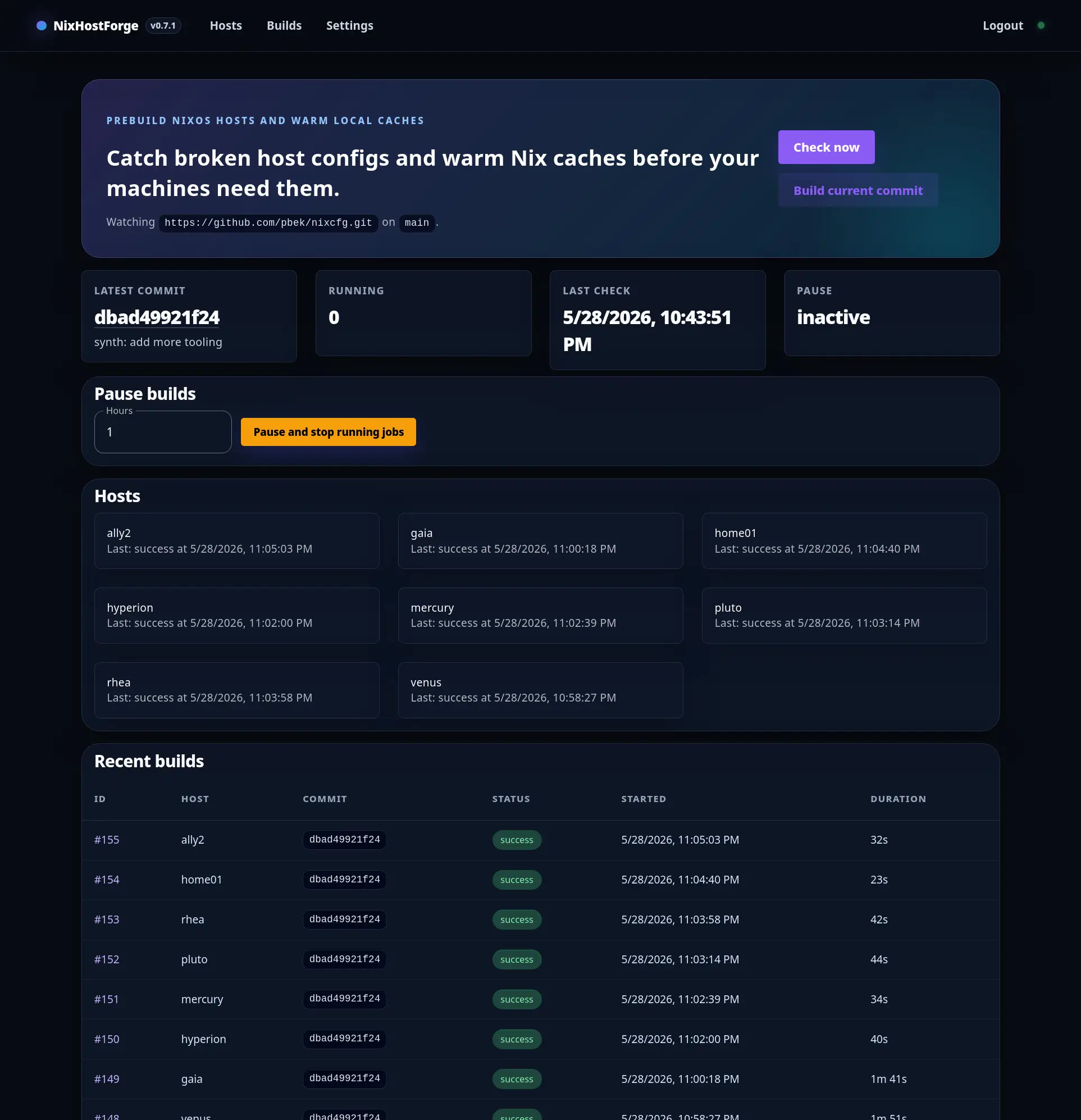The width and height of the screenshot is (1081, 1120).
Task: Click the ID column header
Action: point(100,799)
